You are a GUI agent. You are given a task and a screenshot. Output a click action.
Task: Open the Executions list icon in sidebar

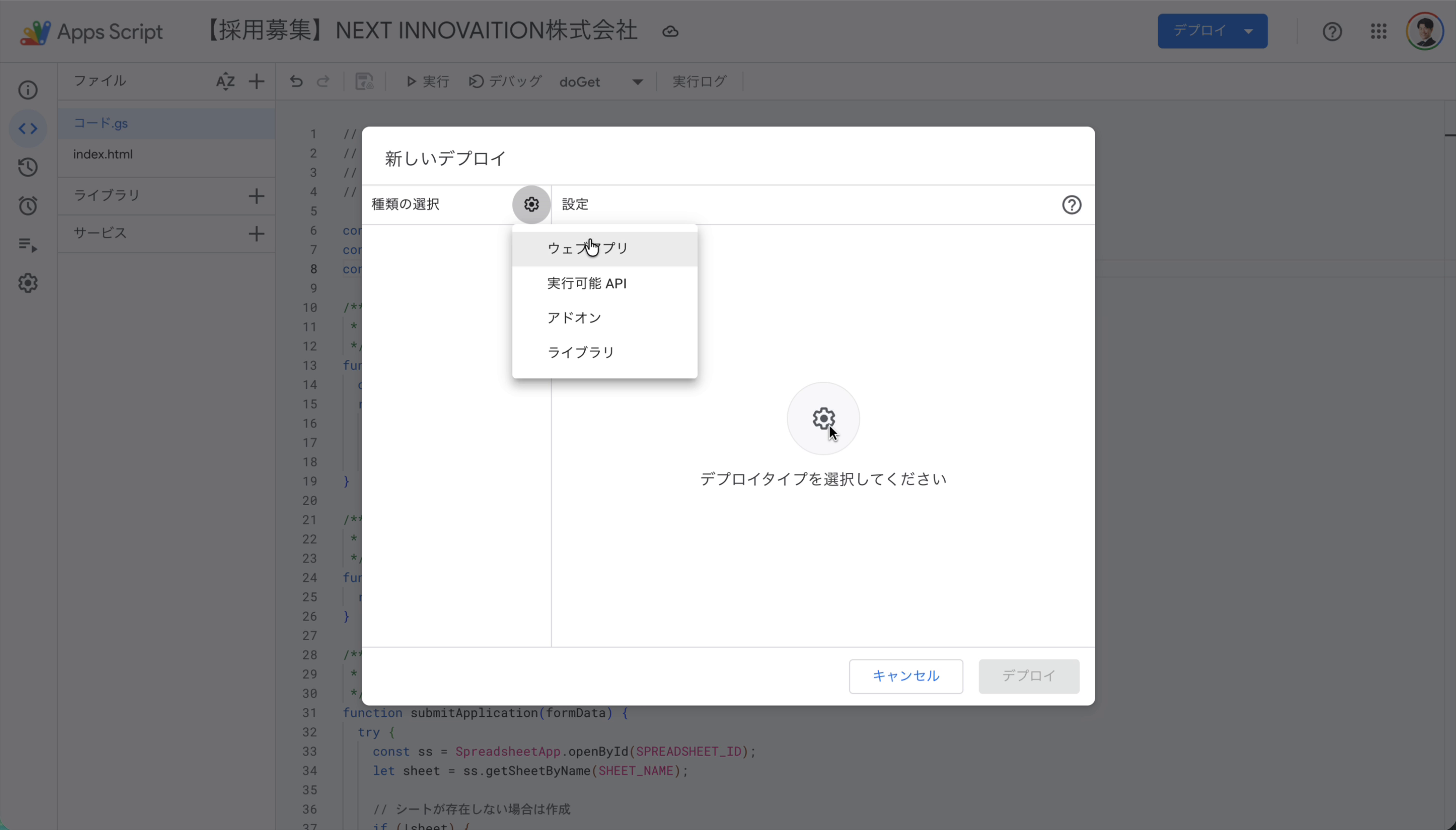pyautogui.click(x=27, y=245)
